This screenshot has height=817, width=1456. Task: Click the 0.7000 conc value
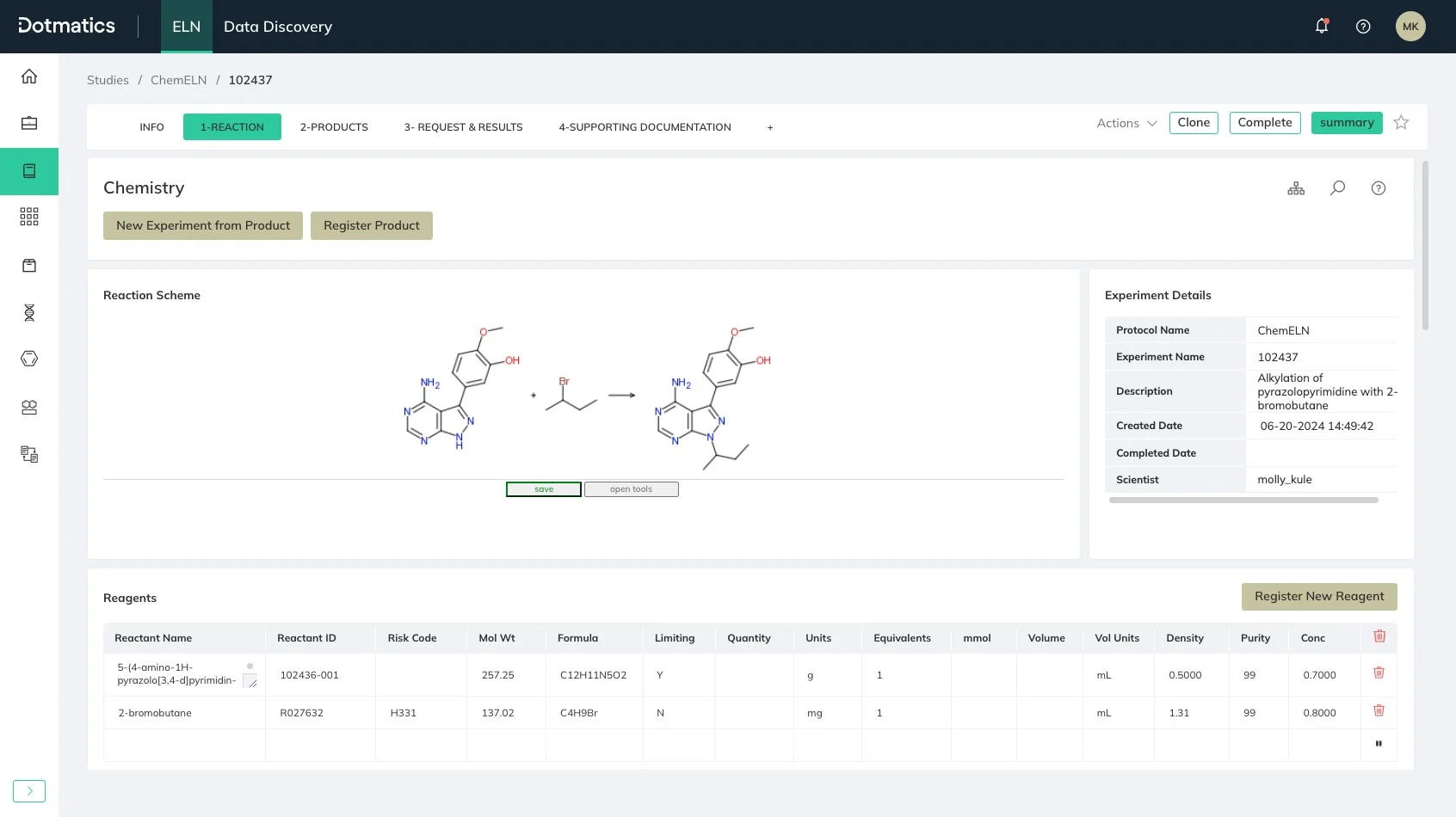(x=1319, y=675)
